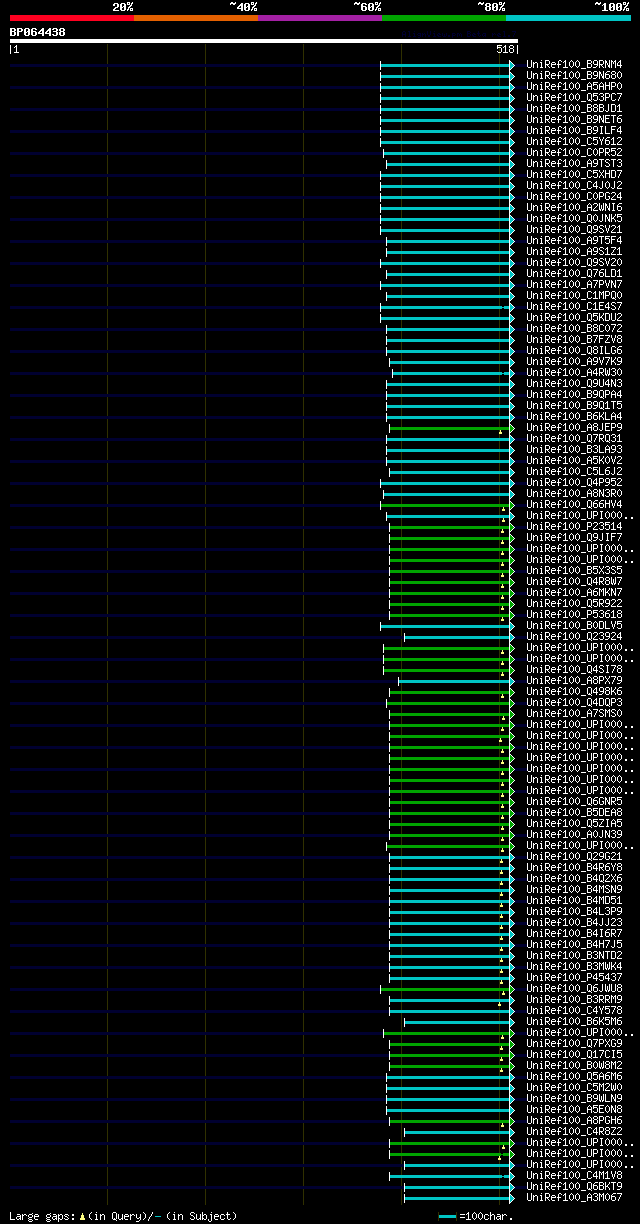
Task: Open the UniRef100_B9WLN9 entry
Action: click(574, 1098)
